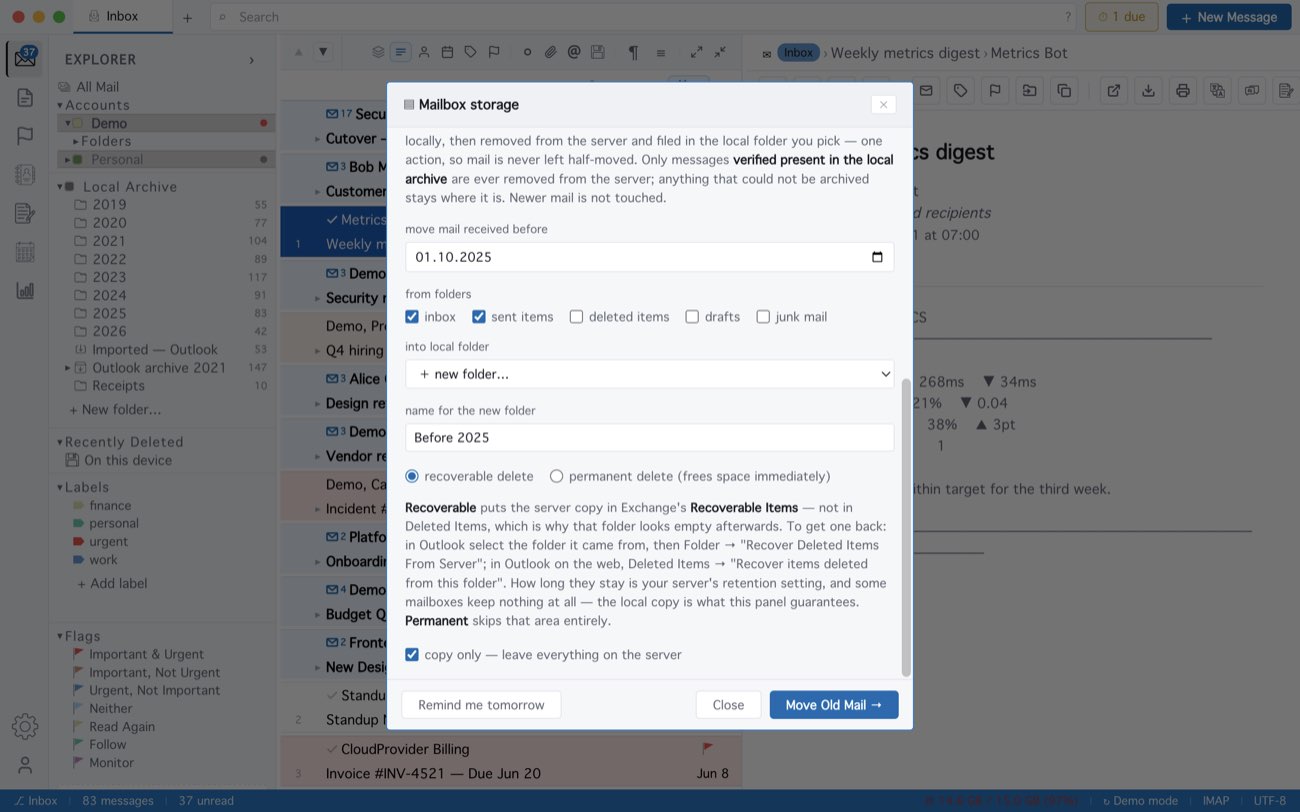1300x812 pixels.
Task: Toggle copy only — leave everything on server
Action: [412, 655]
